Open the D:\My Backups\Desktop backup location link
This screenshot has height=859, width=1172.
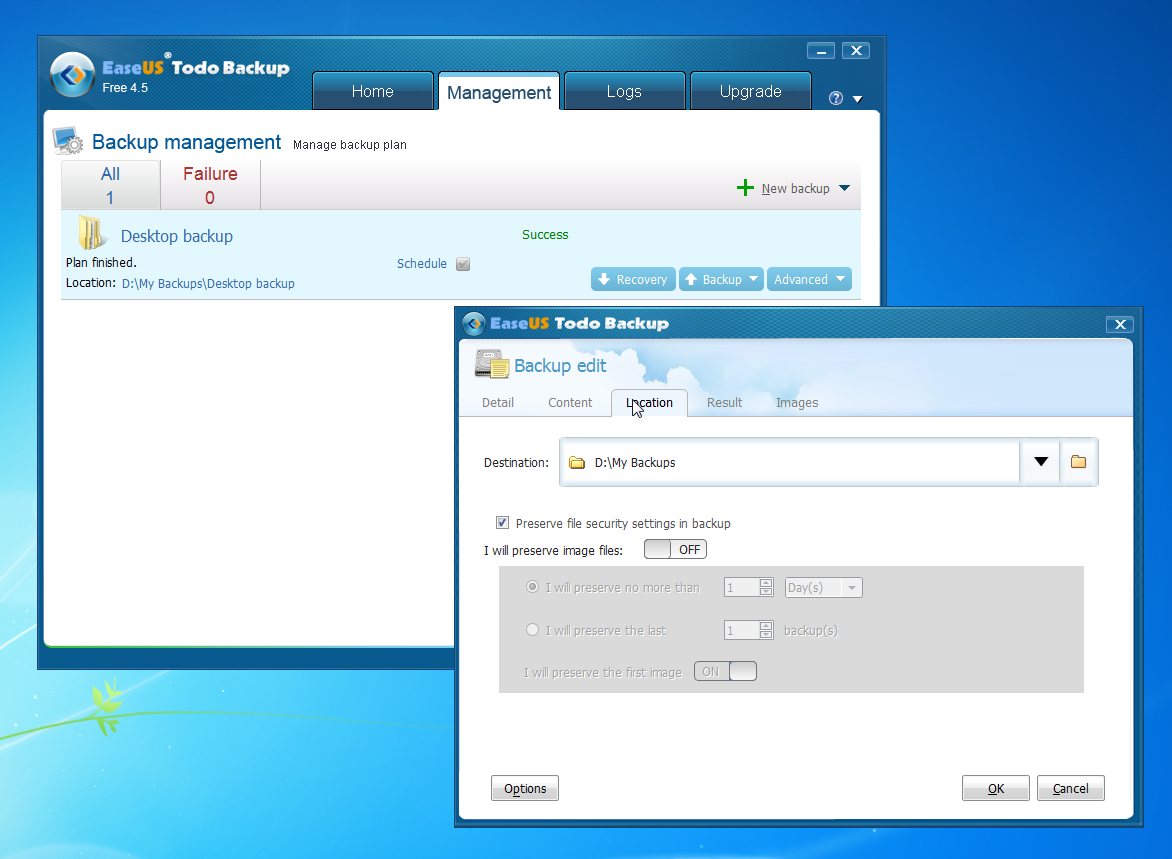(208, 283)
